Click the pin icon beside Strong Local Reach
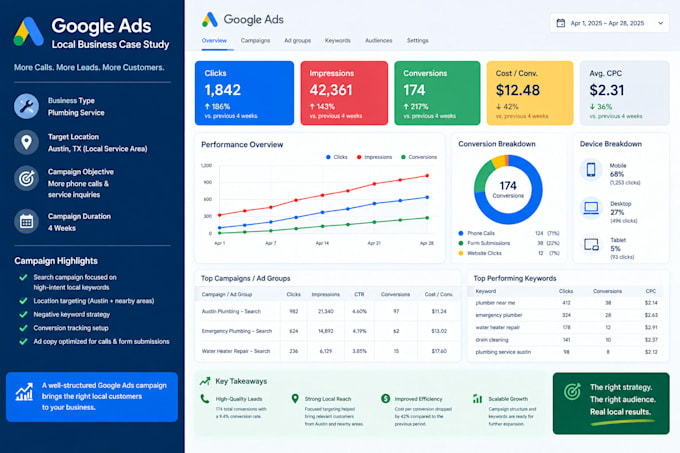The width and height of the screenshot is (680, 453). click(295, 398)
